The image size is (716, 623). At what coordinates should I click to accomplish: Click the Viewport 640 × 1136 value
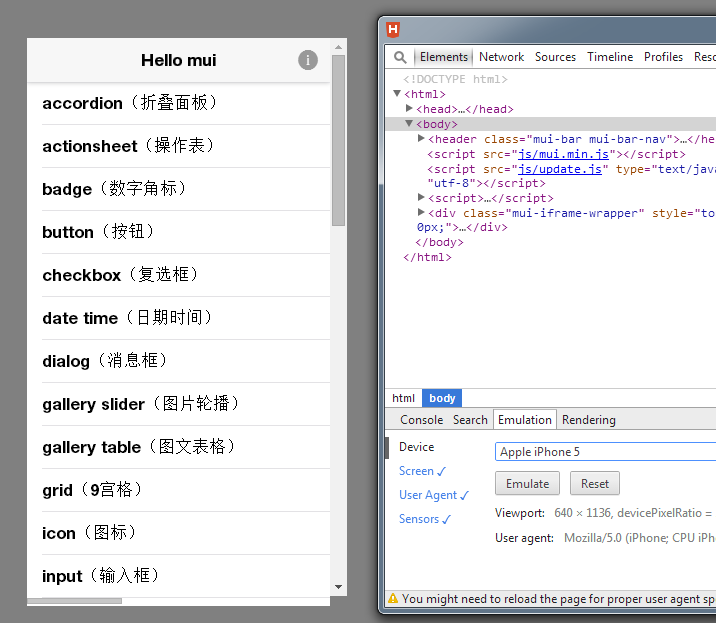[634, 513]
